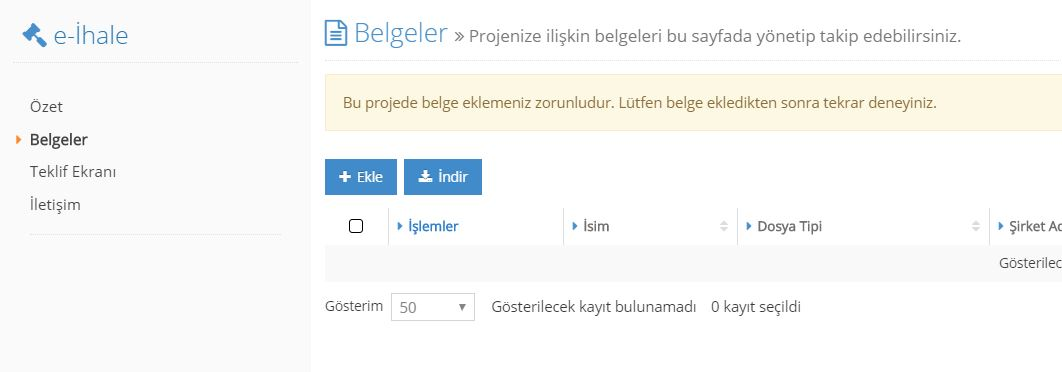Click the İndir button
The width and height of the screenshot is (1062, 372).
tap(443, 177)
